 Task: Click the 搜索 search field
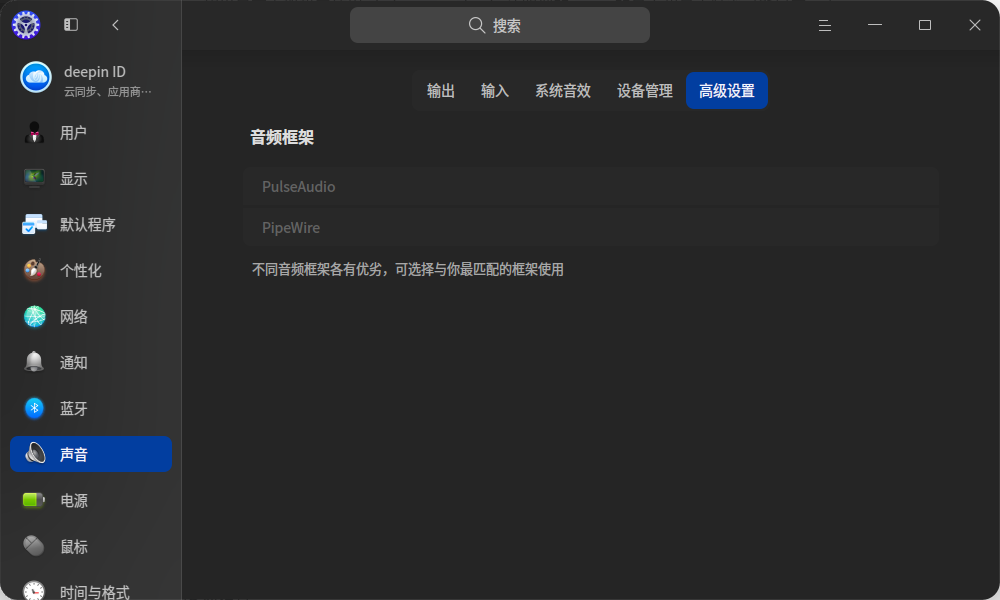(499, 25)
